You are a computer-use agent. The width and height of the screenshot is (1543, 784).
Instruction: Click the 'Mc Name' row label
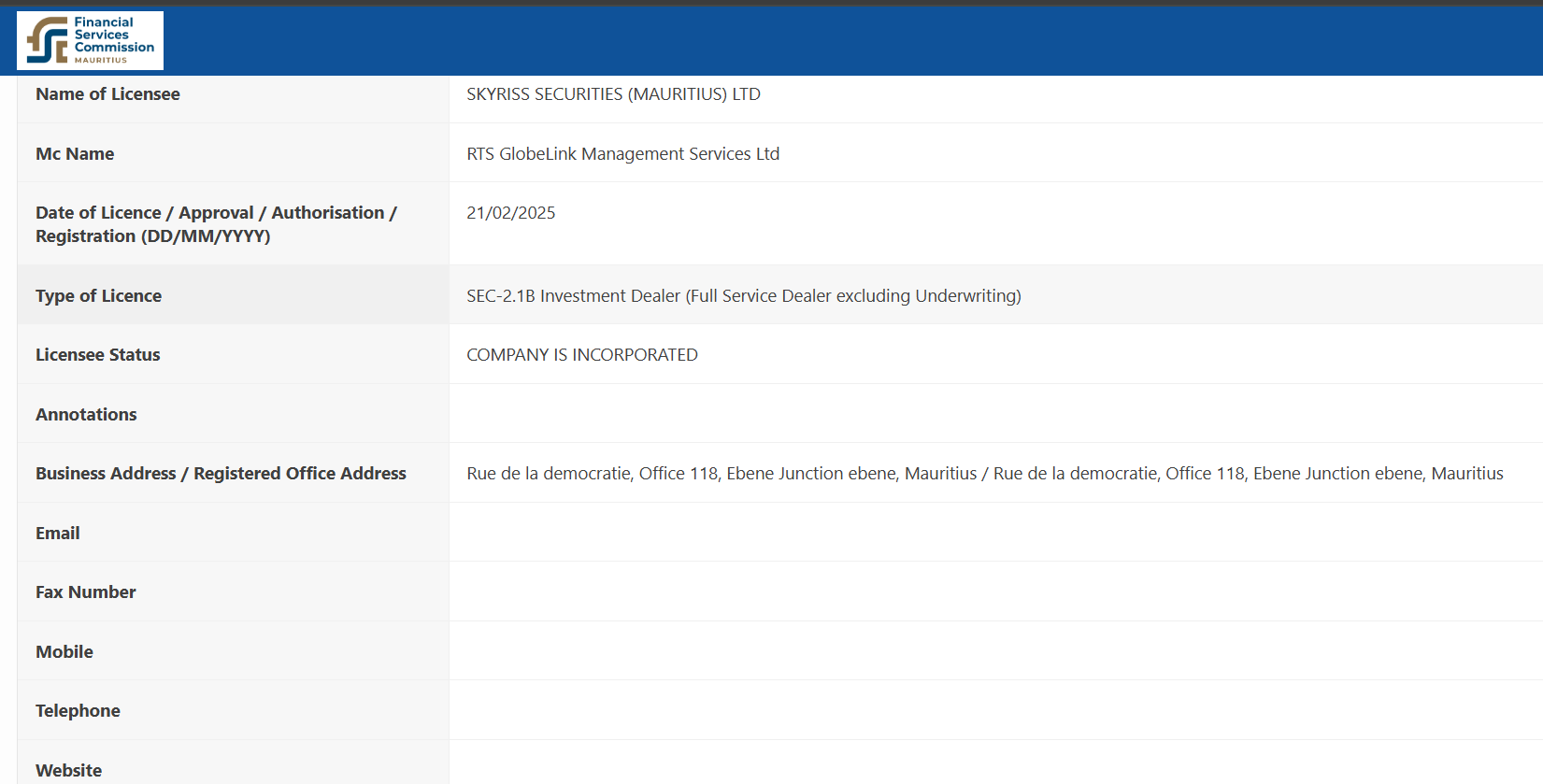click(x=75, y=154)
